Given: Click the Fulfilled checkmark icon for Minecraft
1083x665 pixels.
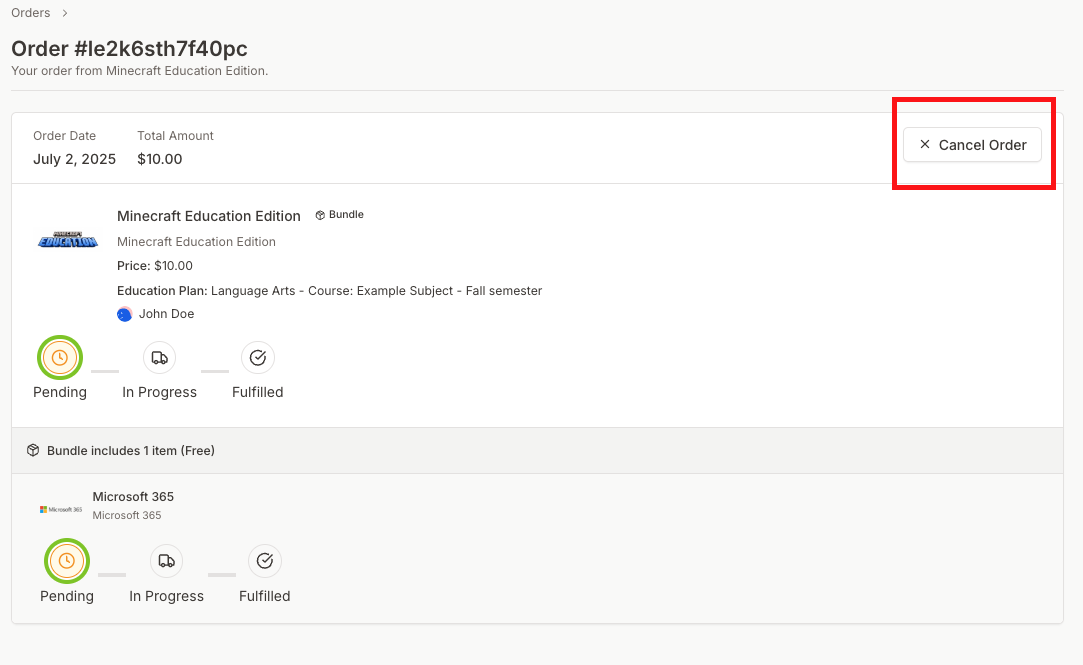Looking at the screenshot, I should click(258, 358).
